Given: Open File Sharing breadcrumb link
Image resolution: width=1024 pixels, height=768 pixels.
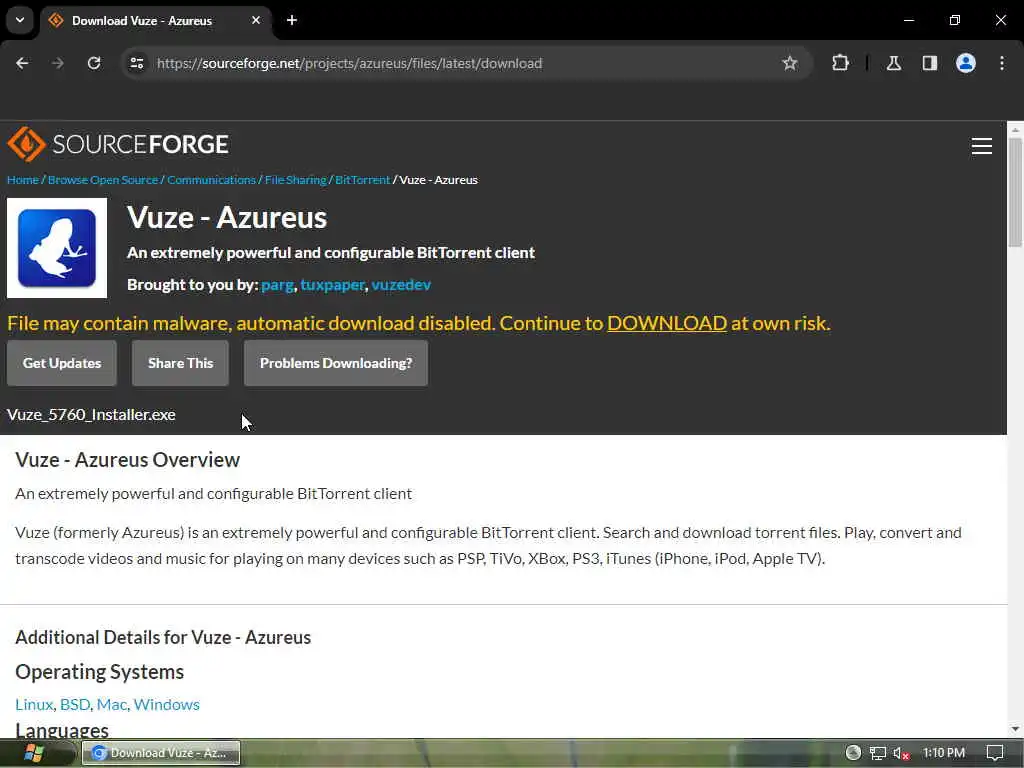Looking at the screenshot, I should point(295,180).
